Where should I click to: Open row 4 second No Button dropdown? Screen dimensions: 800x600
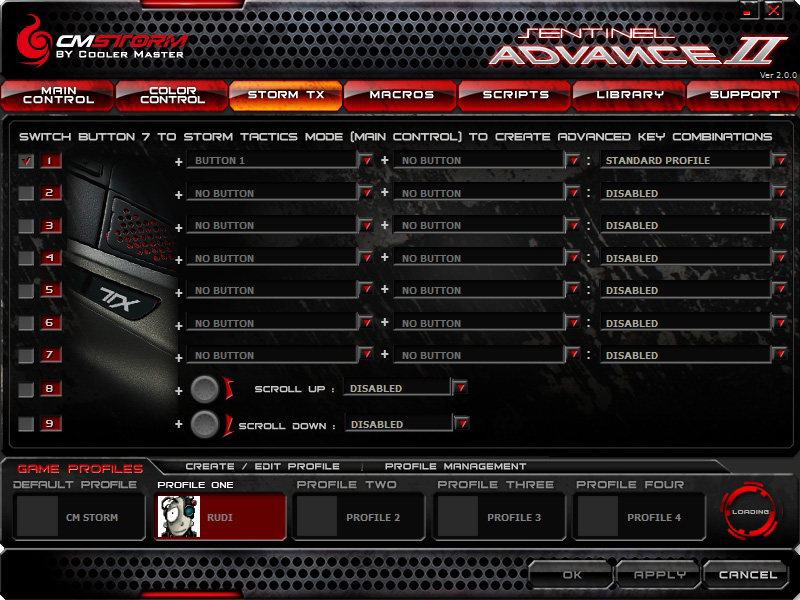tap(573, 258)
